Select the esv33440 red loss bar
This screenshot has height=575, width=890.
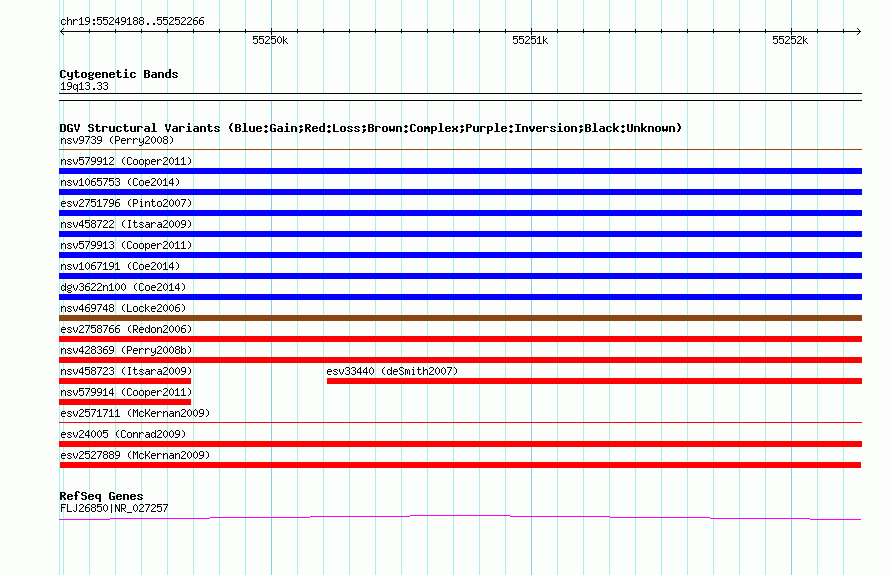(x=594, y=381)
